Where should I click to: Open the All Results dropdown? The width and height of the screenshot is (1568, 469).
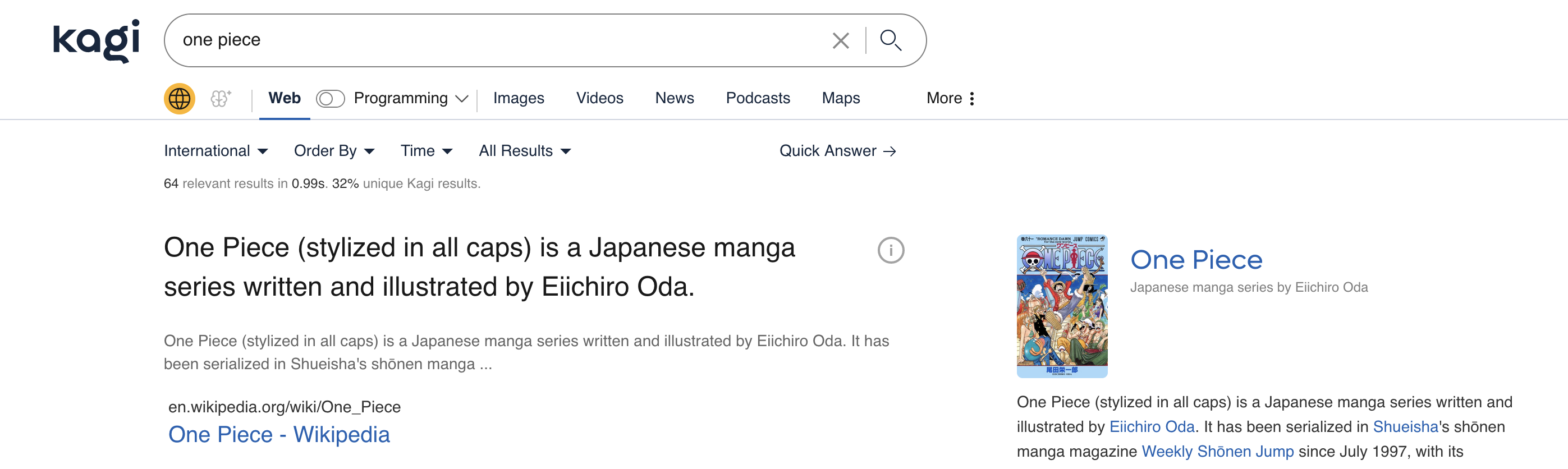(x=524, y=151)
